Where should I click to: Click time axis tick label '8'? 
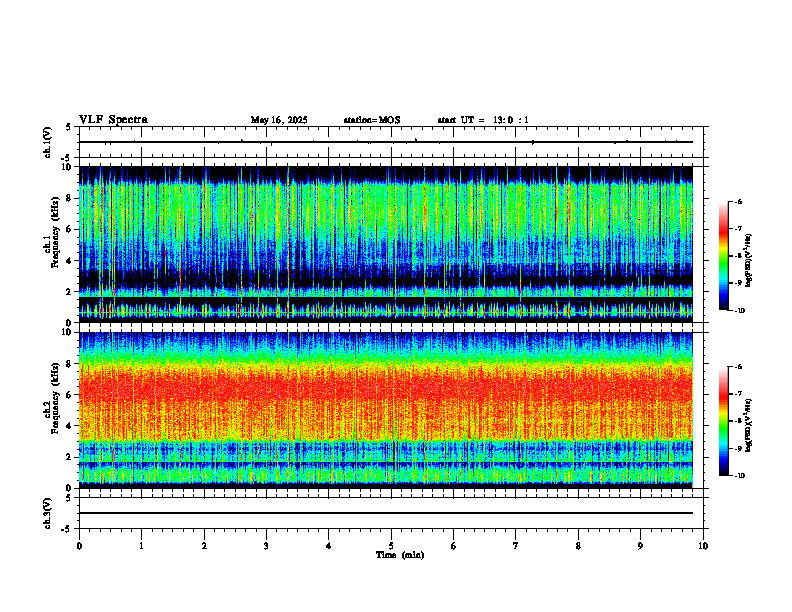tap(578, 546)
